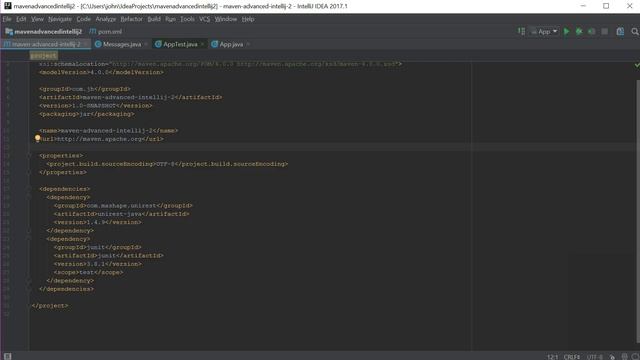Click pom.xml breadcrumb in navigation bar
The height and width of the screenshot is (360, 640).
click(106, 31)
